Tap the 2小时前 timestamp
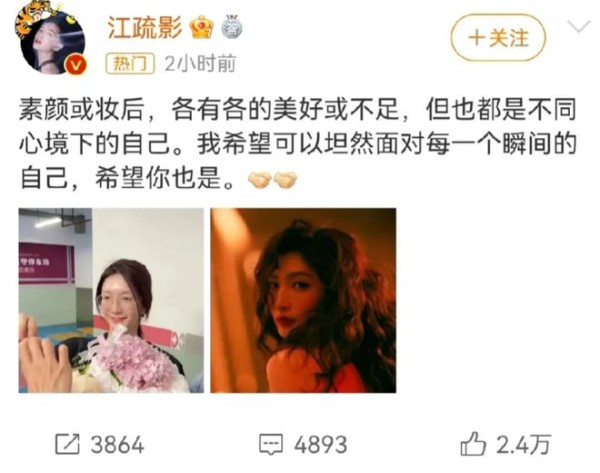 tap(200, 64)
